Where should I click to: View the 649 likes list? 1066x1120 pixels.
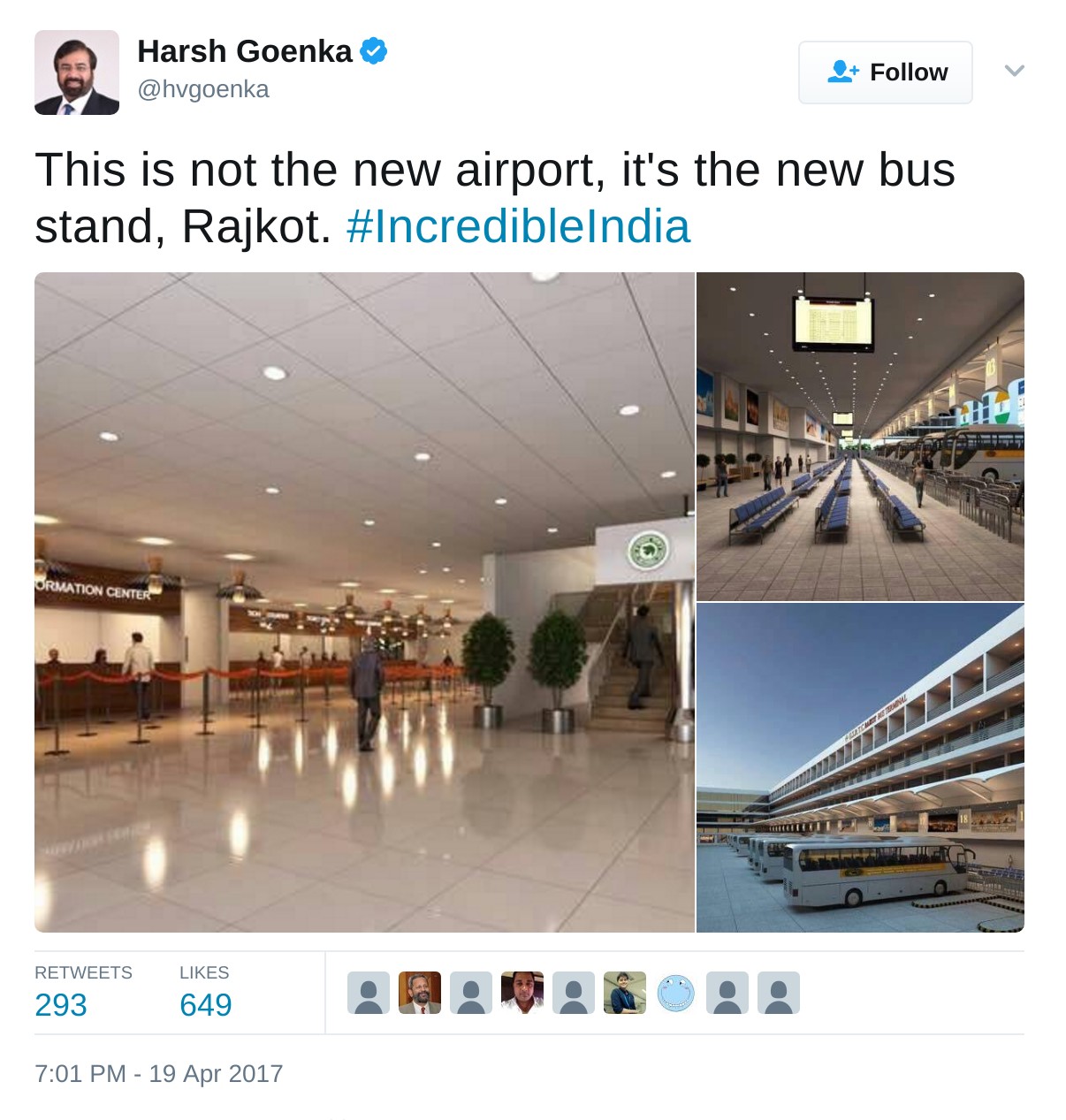pyautogui.click(x=205, y=1004)
